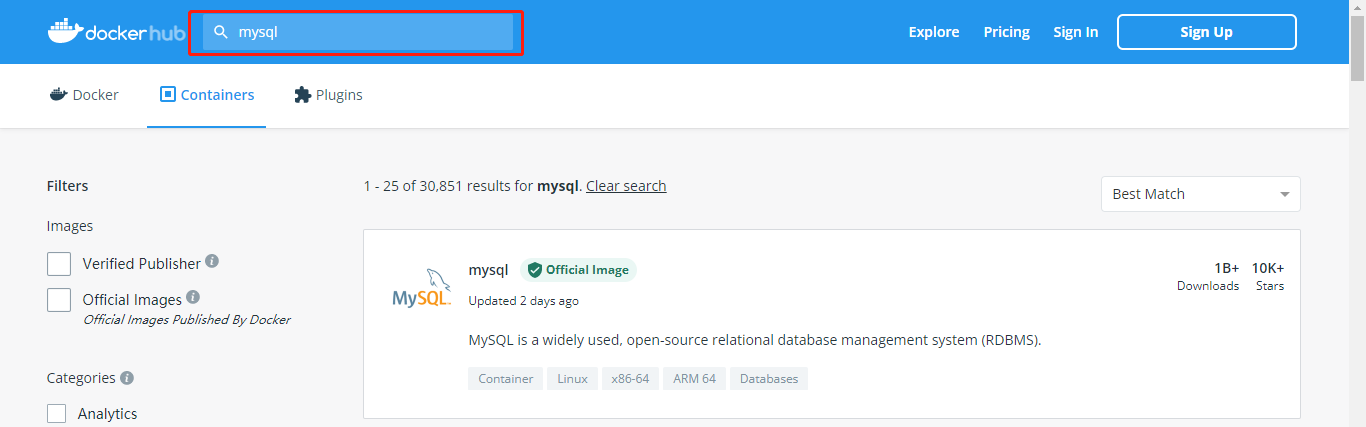This screenshot has height=427, width=1366.
Task: Click the x86-64 tag chip
Action: (630, 379)
